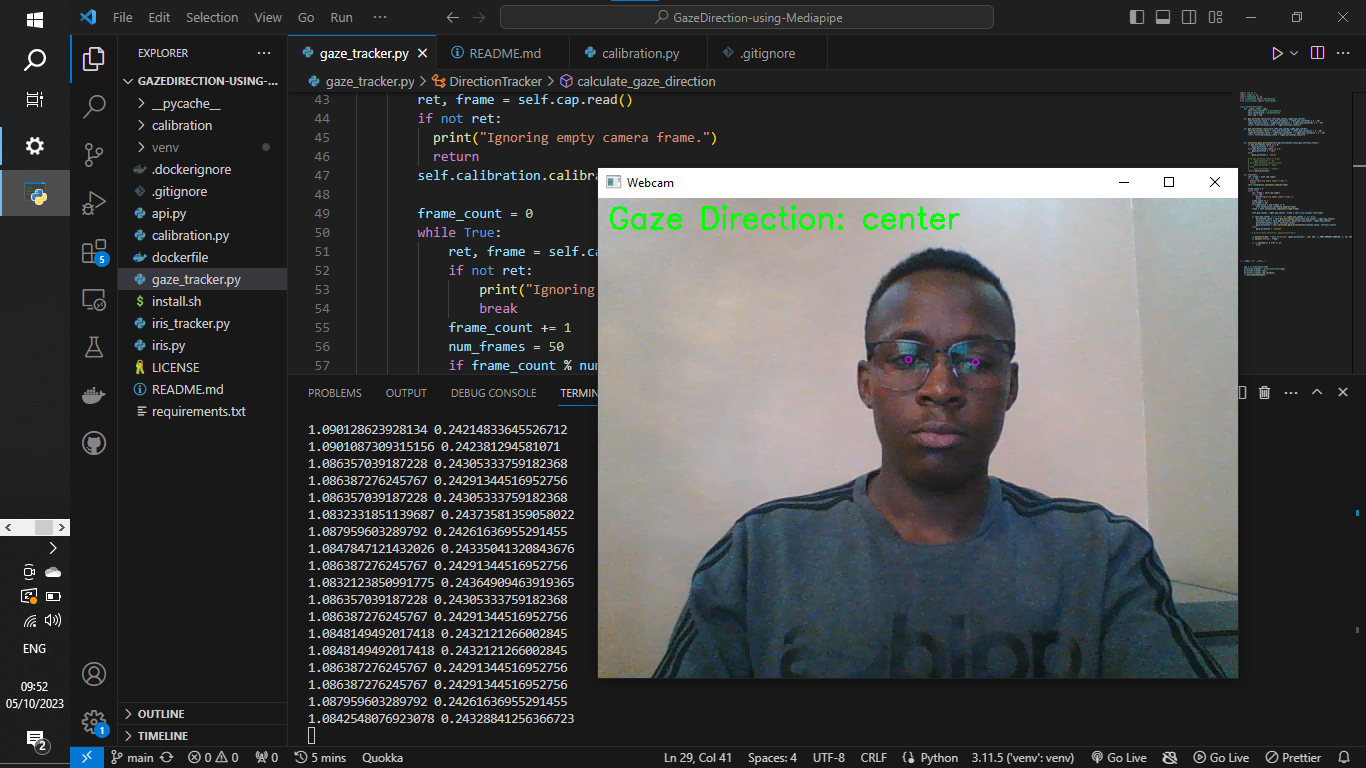The height and width of the screenshot is (768, 1366).
Task: Open the Run and Debug view
Action: click(x=93, y=203)
